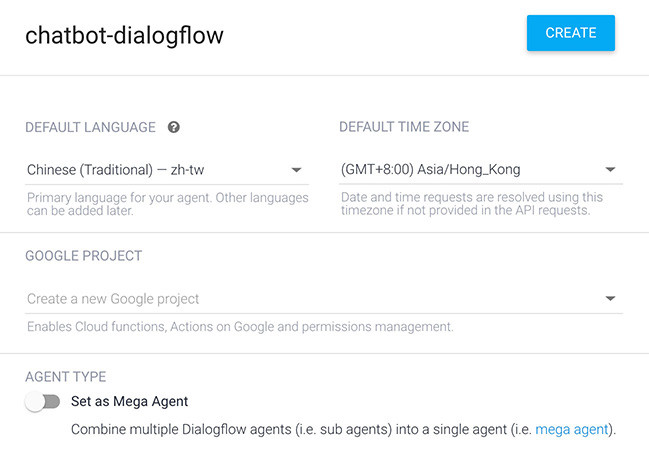Click the "Date and time requests" hint text
649x462 pixels.
click(471, 204)
